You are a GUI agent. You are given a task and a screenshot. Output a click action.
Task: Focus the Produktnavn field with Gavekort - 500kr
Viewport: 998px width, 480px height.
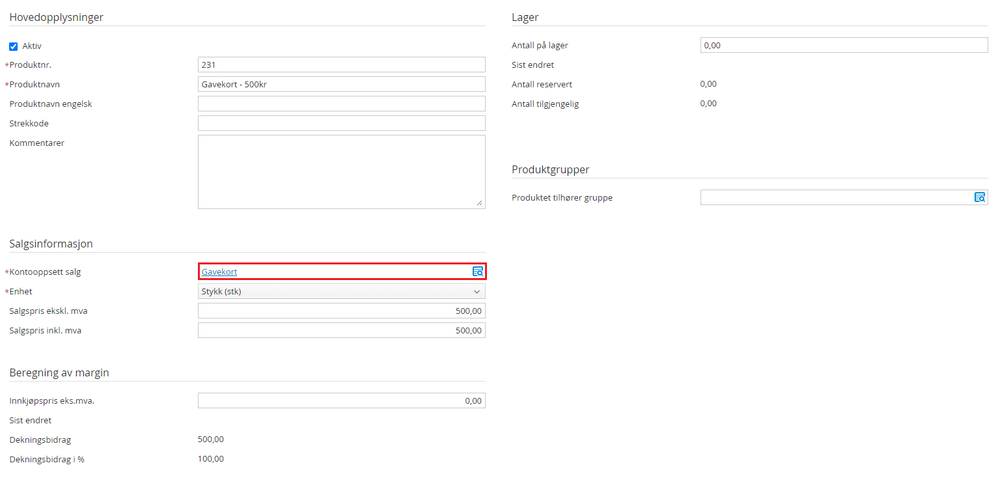point(342,84)
